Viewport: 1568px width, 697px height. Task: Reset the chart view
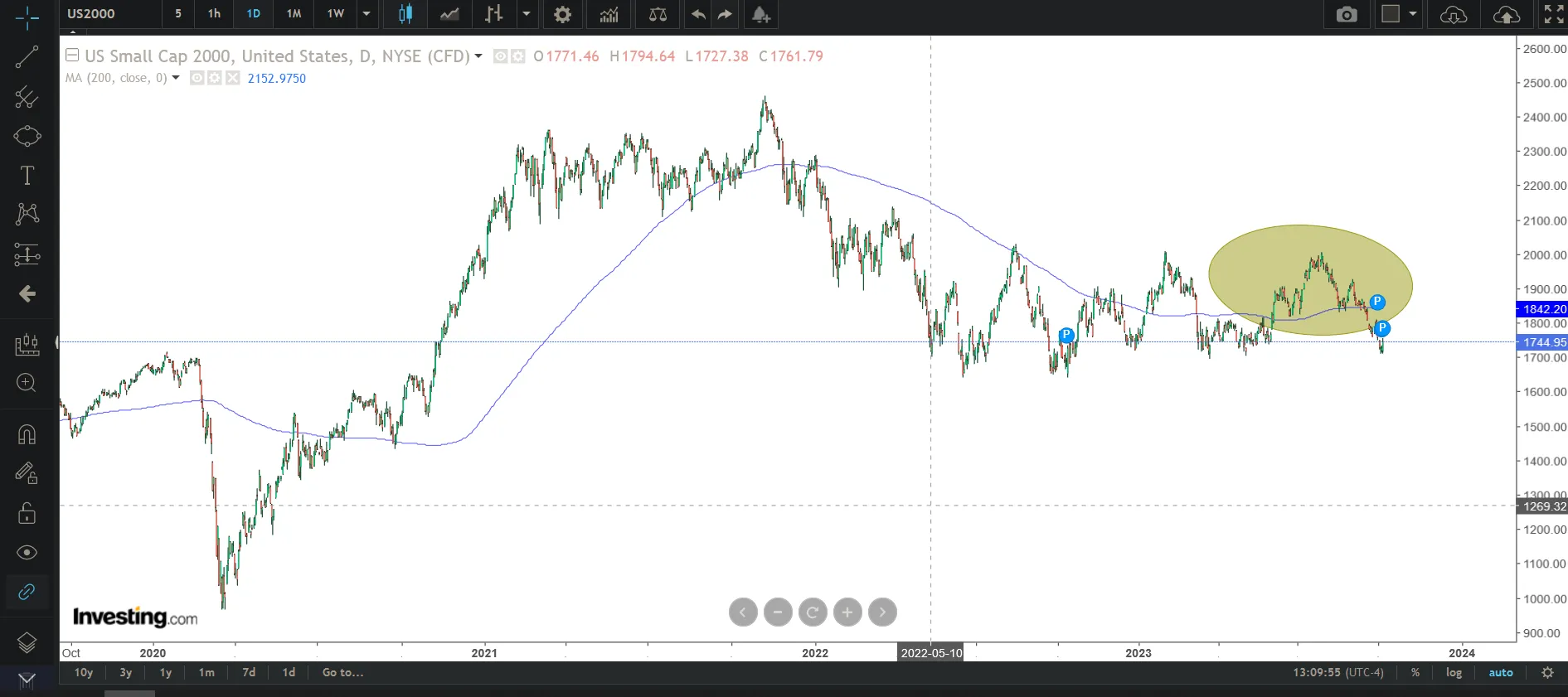(x=813, y=612)
